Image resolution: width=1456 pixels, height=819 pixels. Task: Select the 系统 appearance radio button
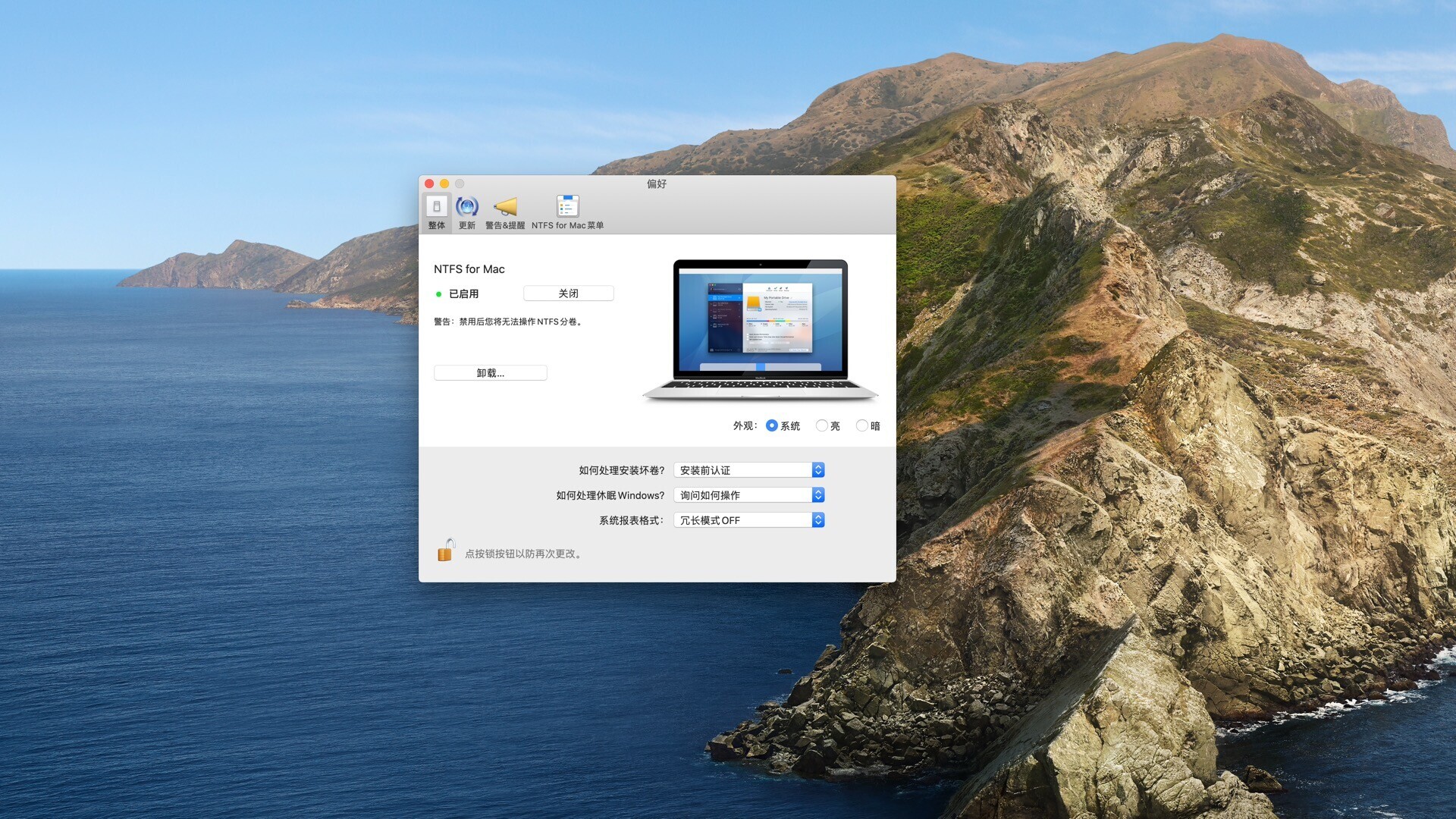pos(772,425)
